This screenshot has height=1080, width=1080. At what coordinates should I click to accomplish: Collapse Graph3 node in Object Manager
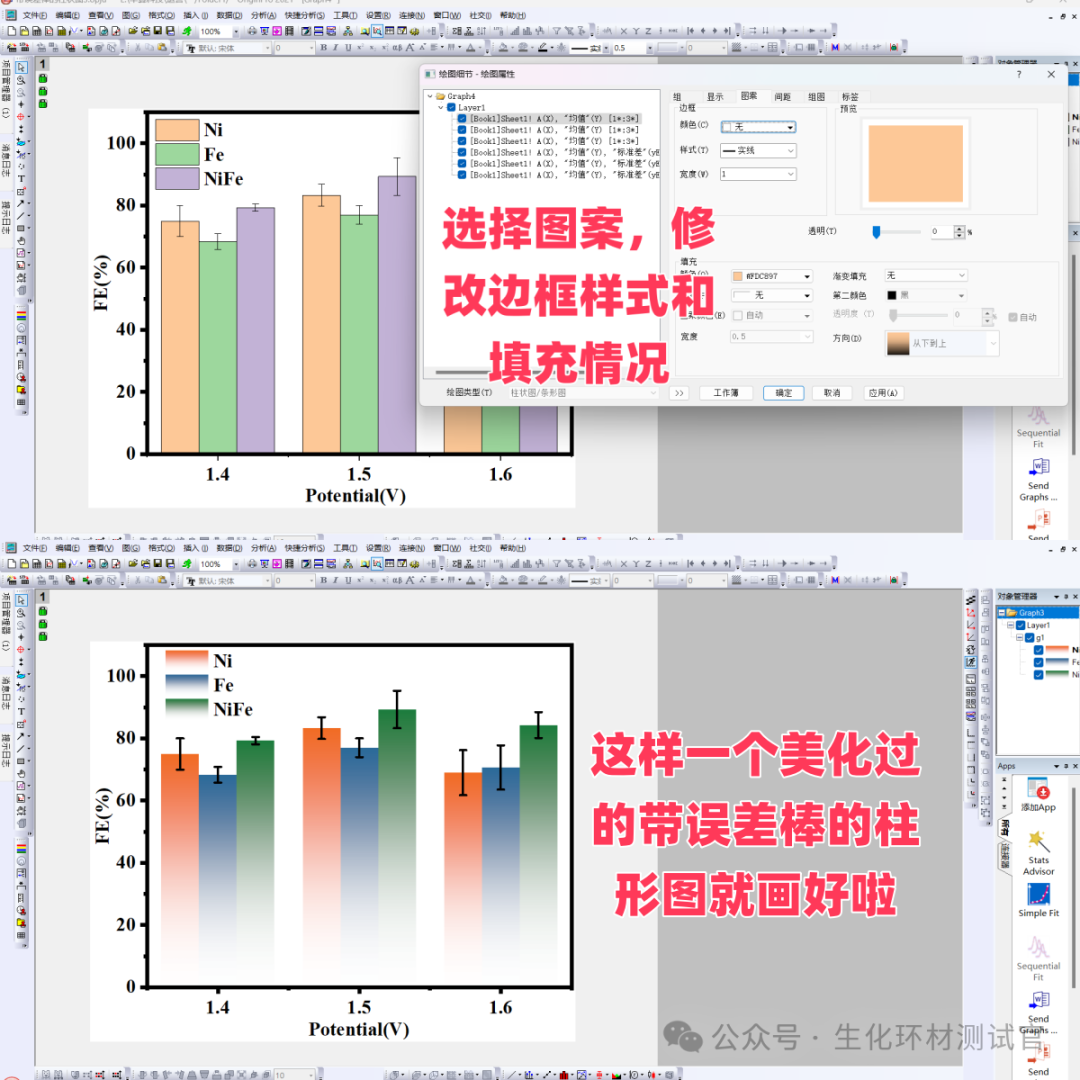point(1002,612)
